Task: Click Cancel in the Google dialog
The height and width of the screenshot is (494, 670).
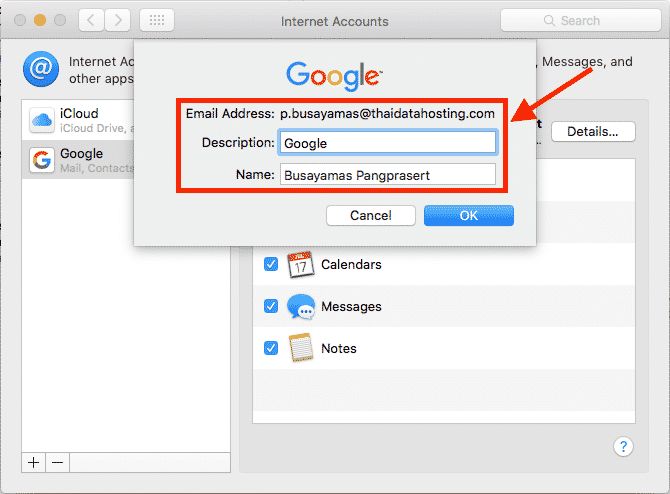Action: (x=370, y=215)
